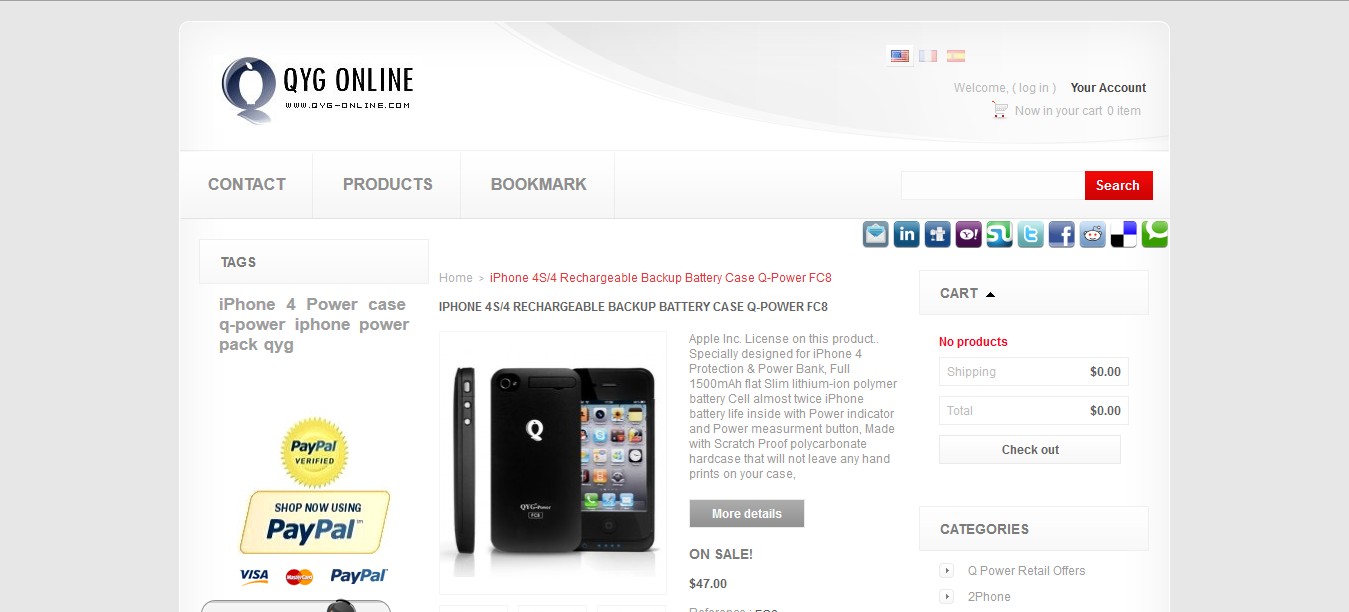Share on StumbleUpon icon
This screenshot has width=1349, height=612.
(x=1000, y=234)
